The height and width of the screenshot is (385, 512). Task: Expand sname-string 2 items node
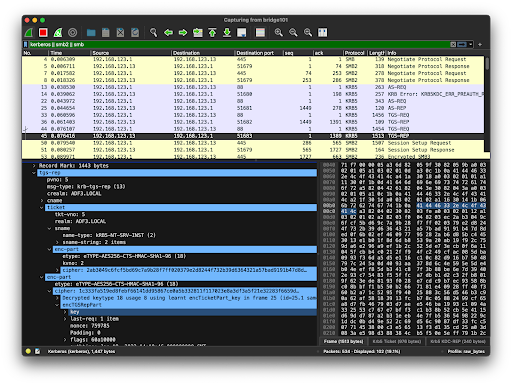57,242
